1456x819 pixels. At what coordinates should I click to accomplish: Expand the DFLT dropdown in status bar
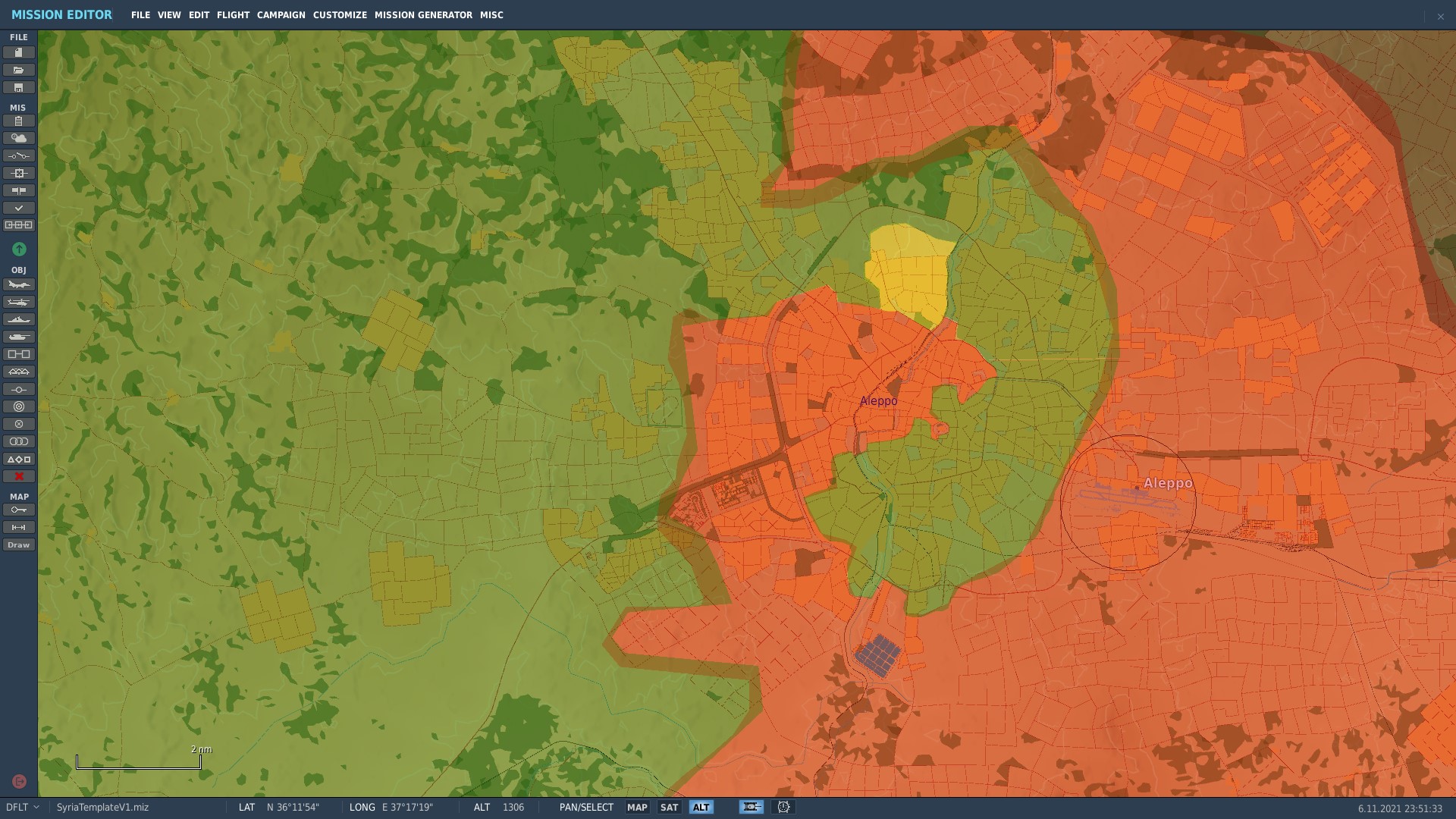(x=23, y=807)
